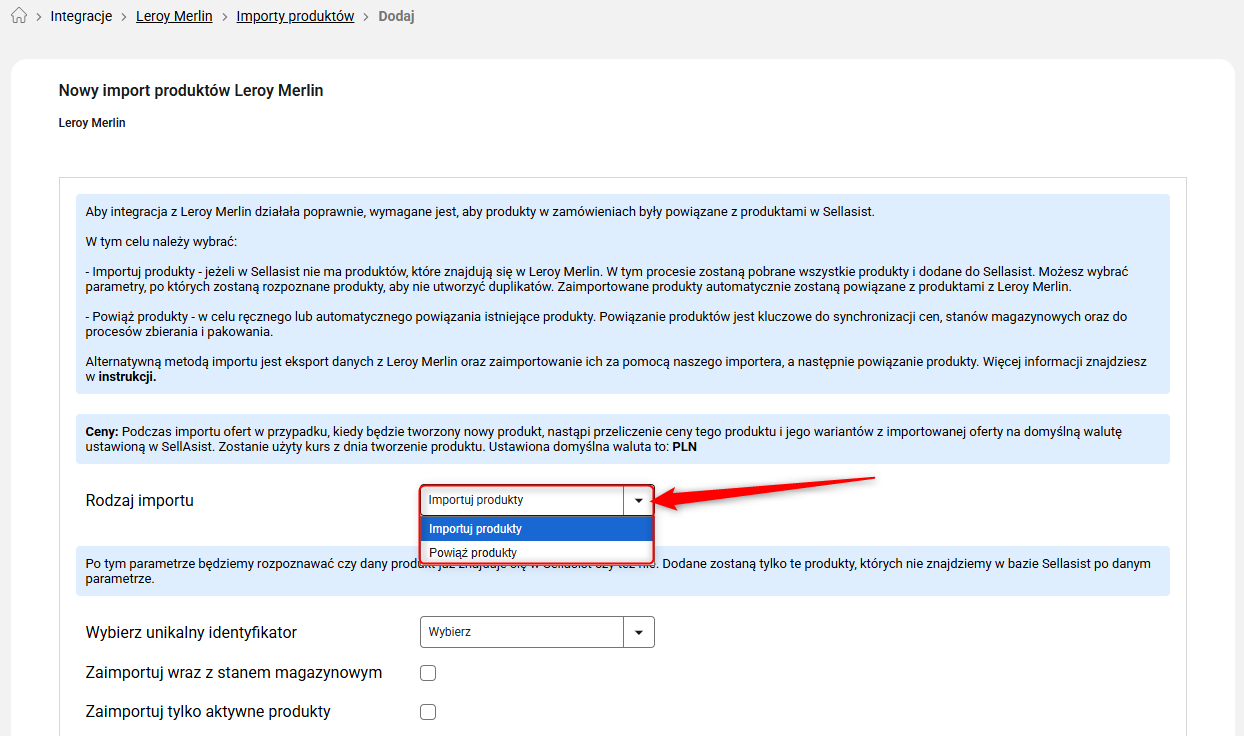Expand the unique identifier dropdown arrow
Image resolution: width=1244 pixels, height=736 pixels.
(x=639, y=632)
